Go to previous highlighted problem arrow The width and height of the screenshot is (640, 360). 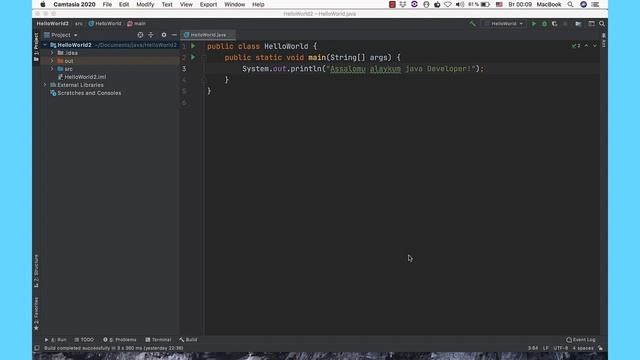click(x=587, y=46)
